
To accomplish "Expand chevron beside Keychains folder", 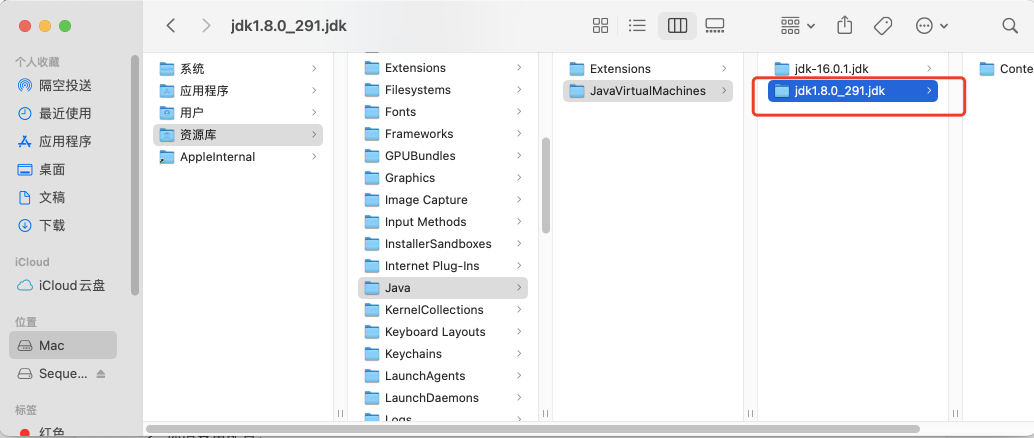I will click(x=520, y=354).
